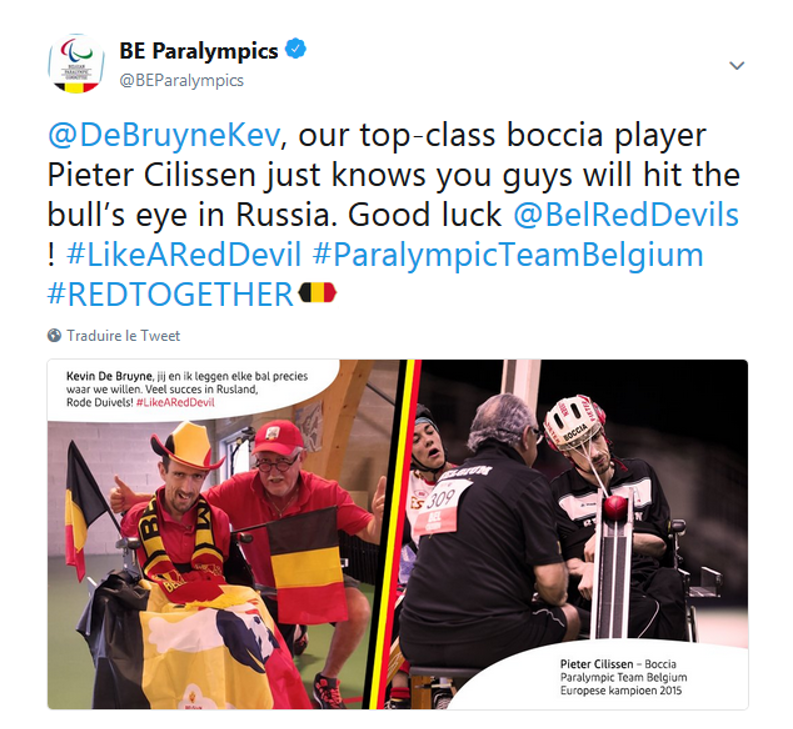Click the BE Paralympics profile avatar
The image size is (793, 729).
click(x=76, y=64)
